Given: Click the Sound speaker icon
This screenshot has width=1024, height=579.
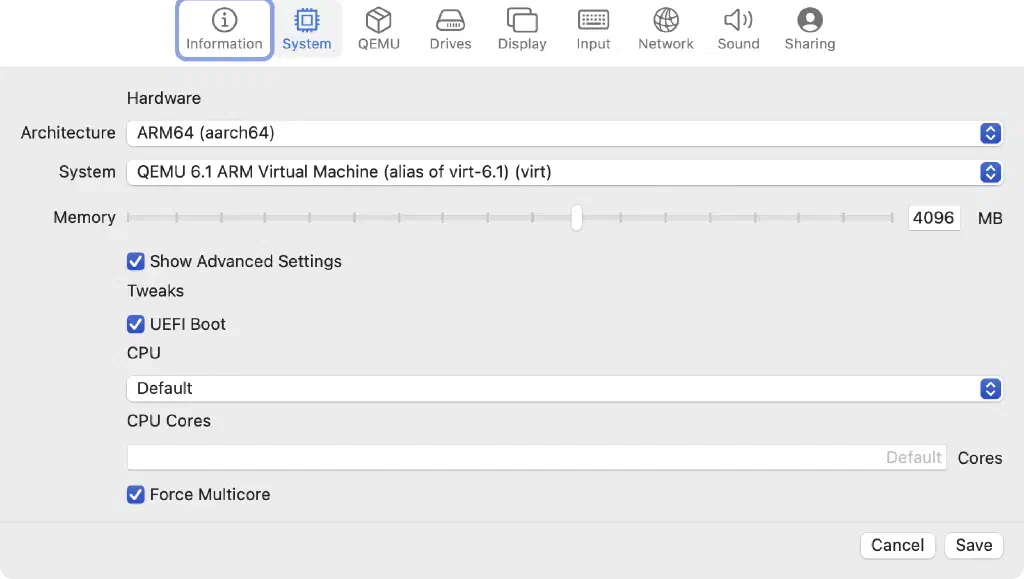Looking at the screenshot, I should tap(738, 21).
